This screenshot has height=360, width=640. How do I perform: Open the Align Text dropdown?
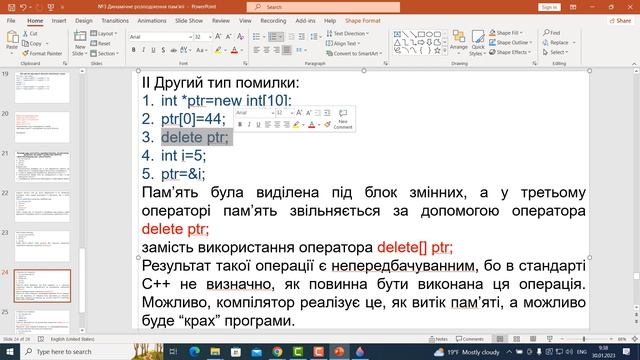[343, 43]
